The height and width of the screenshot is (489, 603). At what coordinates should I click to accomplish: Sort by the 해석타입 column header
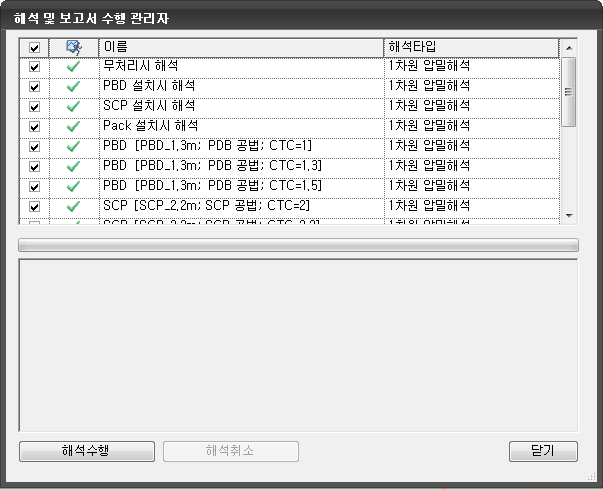coord(470,47)
